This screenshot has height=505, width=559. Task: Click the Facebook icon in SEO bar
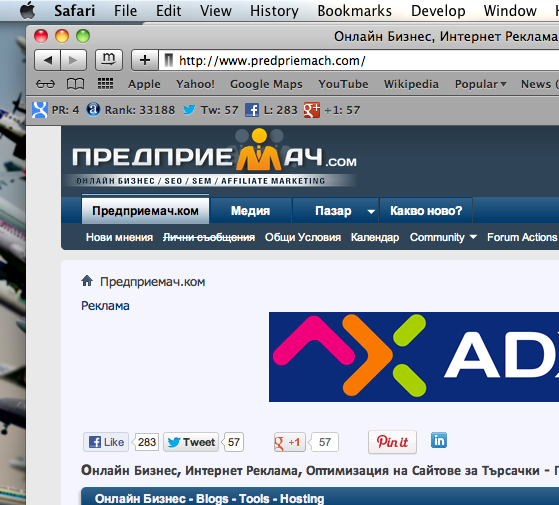252,110
